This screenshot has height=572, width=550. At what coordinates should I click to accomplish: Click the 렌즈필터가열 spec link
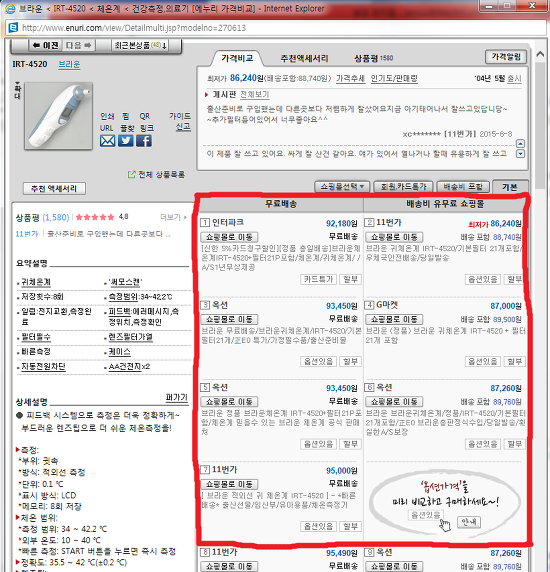pyautogui.click(x=131, y=337)
